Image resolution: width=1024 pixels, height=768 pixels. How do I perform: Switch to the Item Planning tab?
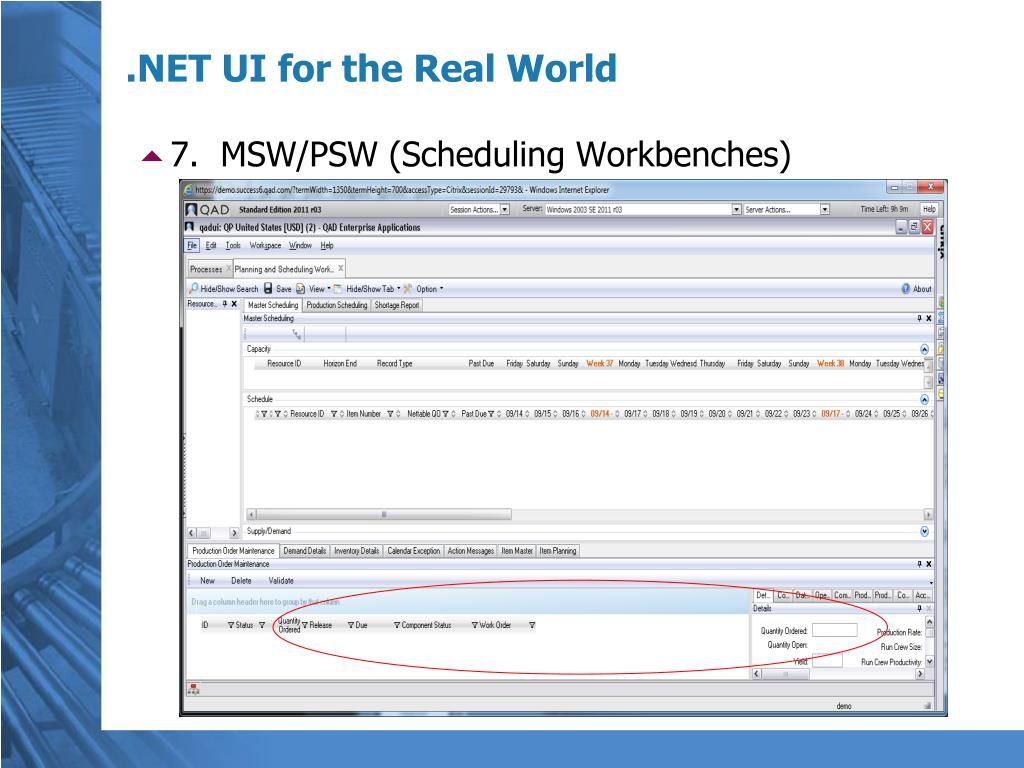558,551
